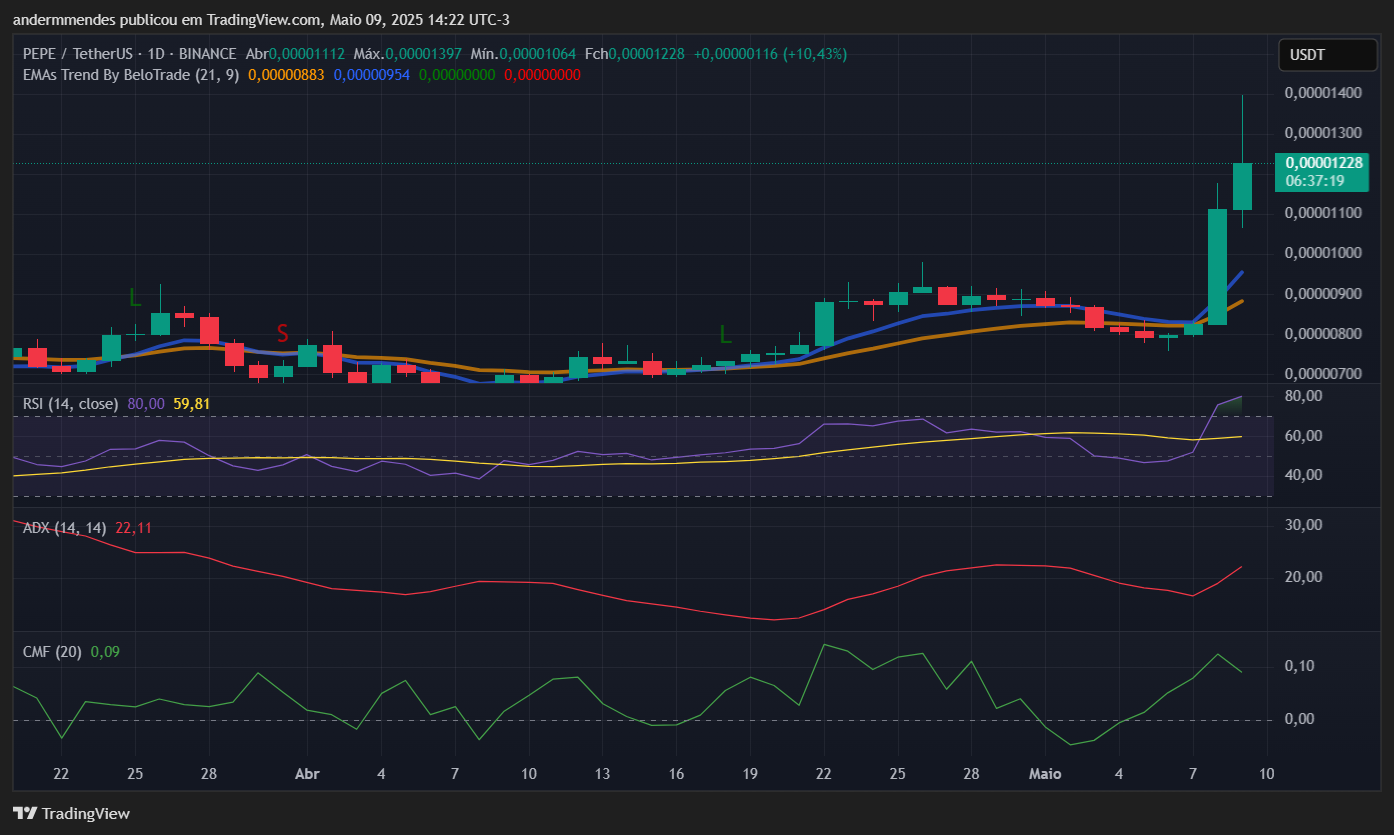Click the 0,00 CMF scale label

point(1300,719)
